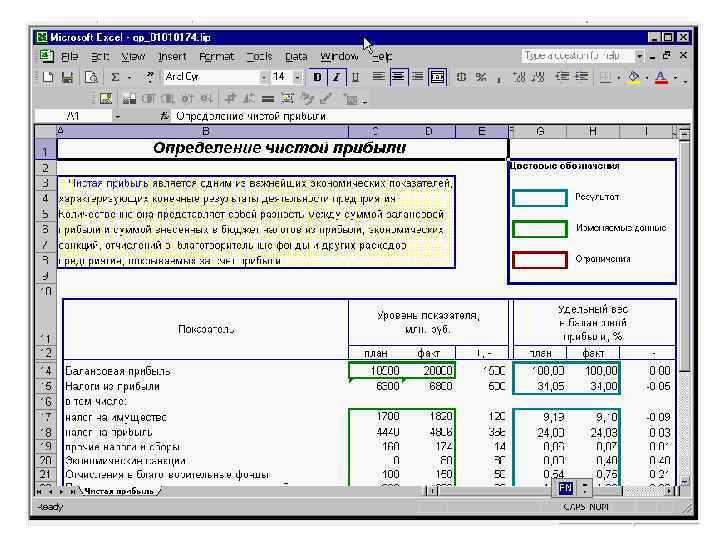The height and width of the screenshot is (540, 720).
Task: Open Font Color dropdown arrow
Action: 675,78
